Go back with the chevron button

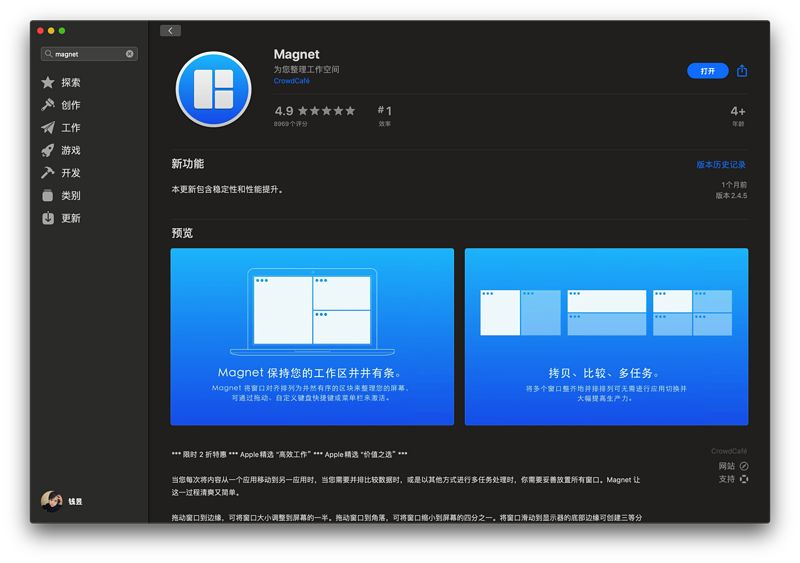pos(170,31)
